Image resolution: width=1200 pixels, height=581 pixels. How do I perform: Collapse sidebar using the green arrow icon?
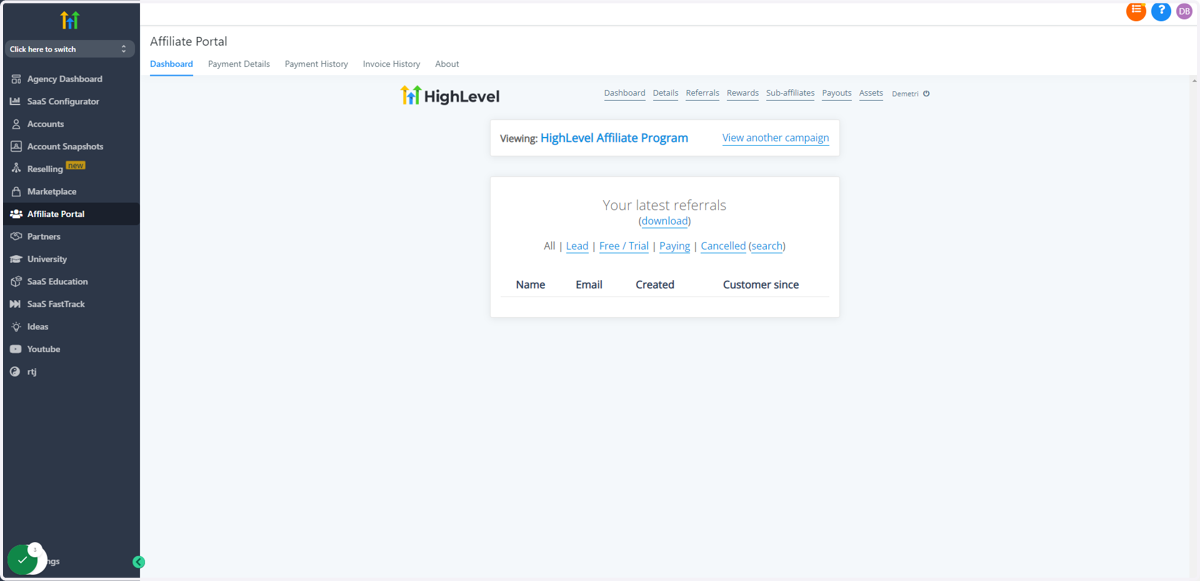pos(138,562)
